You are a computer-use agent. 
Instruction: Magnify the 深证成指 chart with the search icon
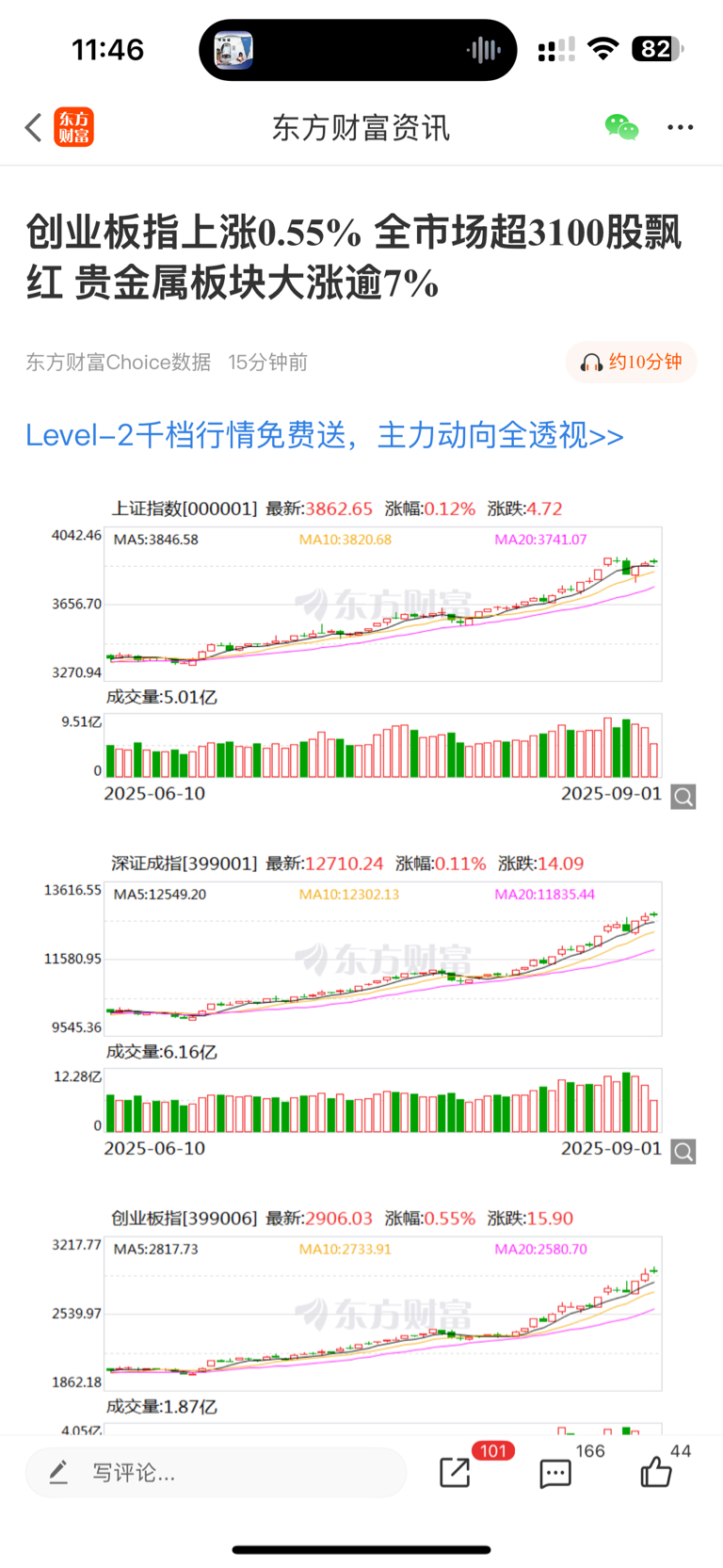(x=683, y=1151)
